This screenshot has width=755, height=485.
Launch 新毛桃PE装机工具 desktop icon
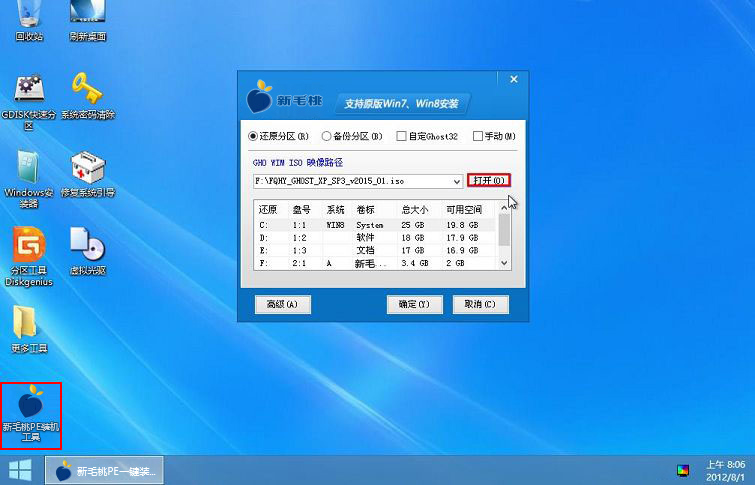[x=31, y=416]
